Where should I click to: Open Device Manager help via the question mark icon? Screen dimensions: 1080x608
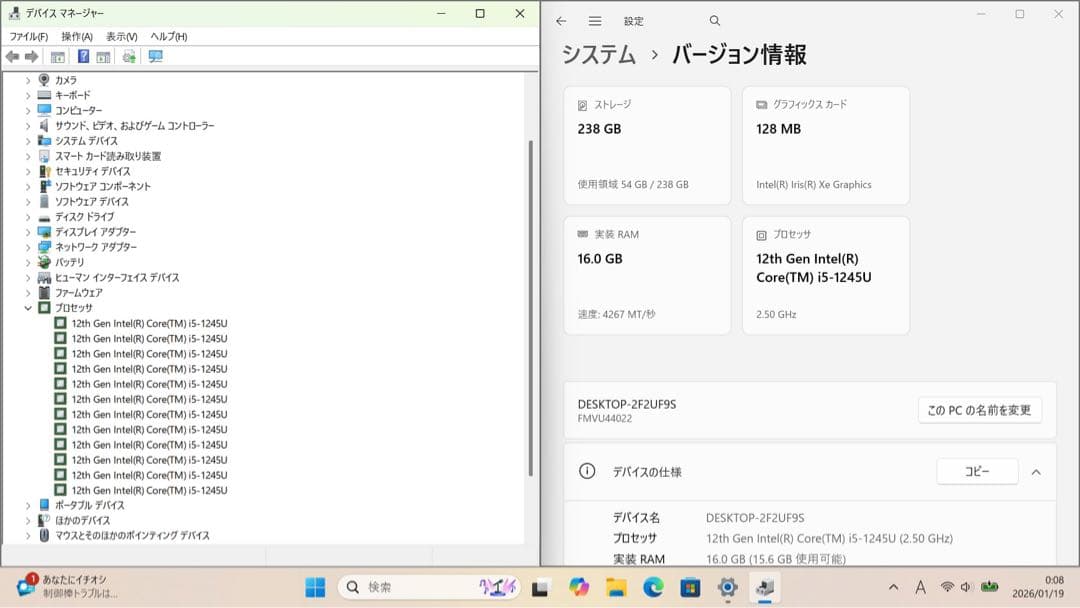click(x=84, y=56)
